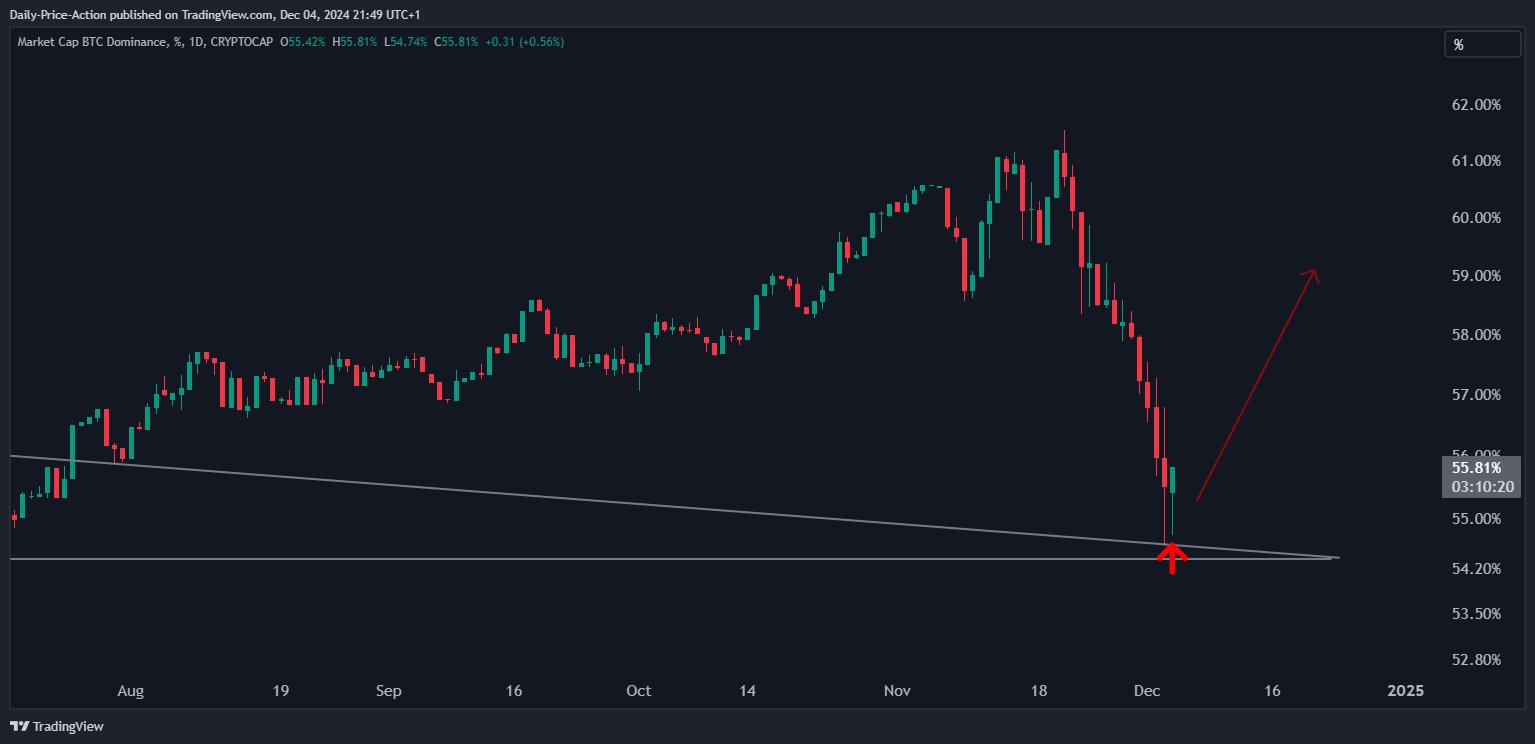Click the high value H55.81%

(355, 42)
